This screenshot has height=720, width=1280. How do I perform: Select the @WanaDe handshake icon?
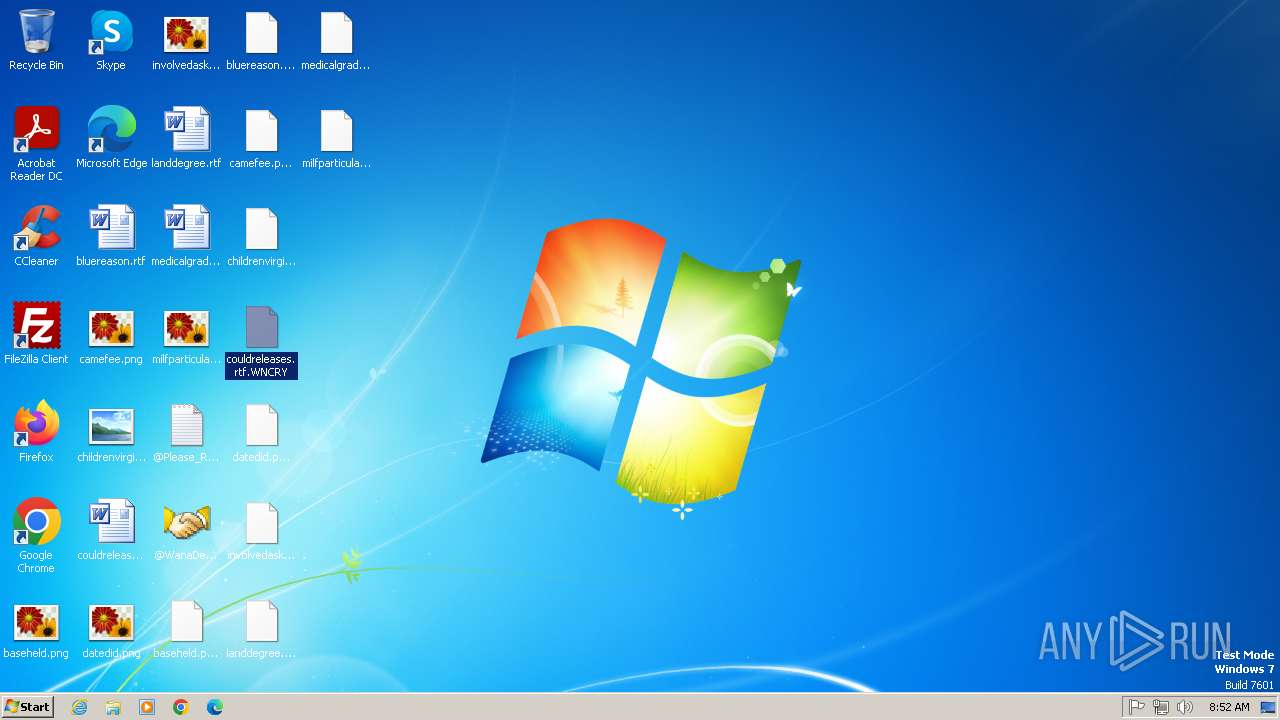click(x=186, y=530)
